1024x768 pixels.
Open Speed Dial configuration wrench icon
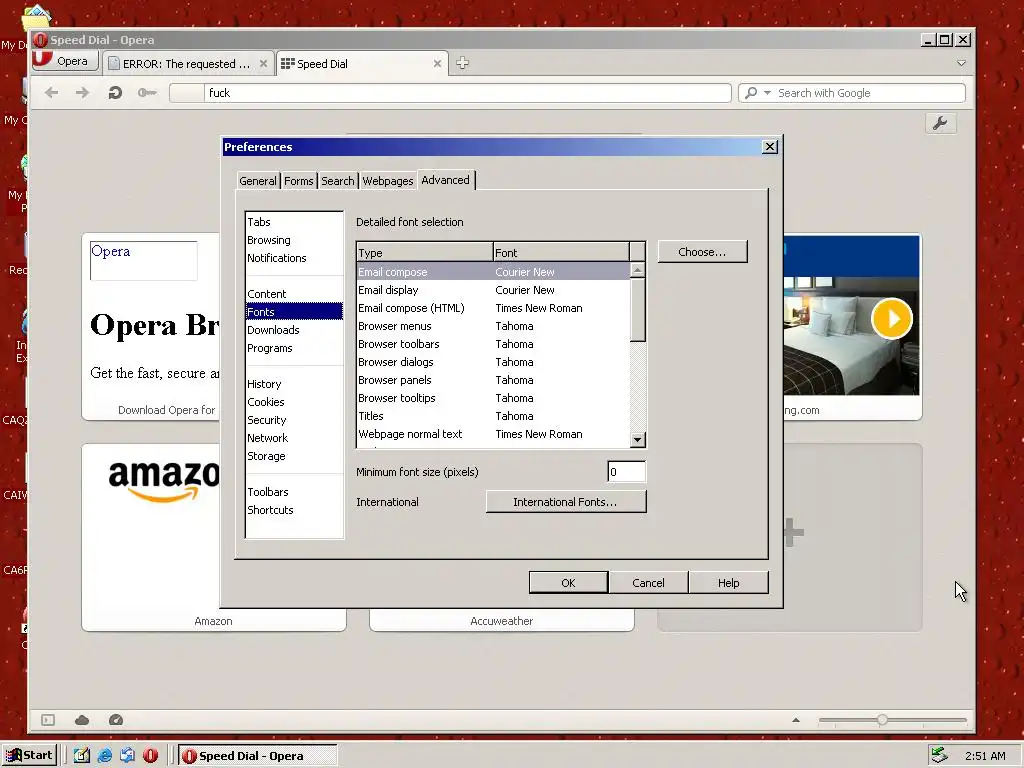(x=940, y=123)
